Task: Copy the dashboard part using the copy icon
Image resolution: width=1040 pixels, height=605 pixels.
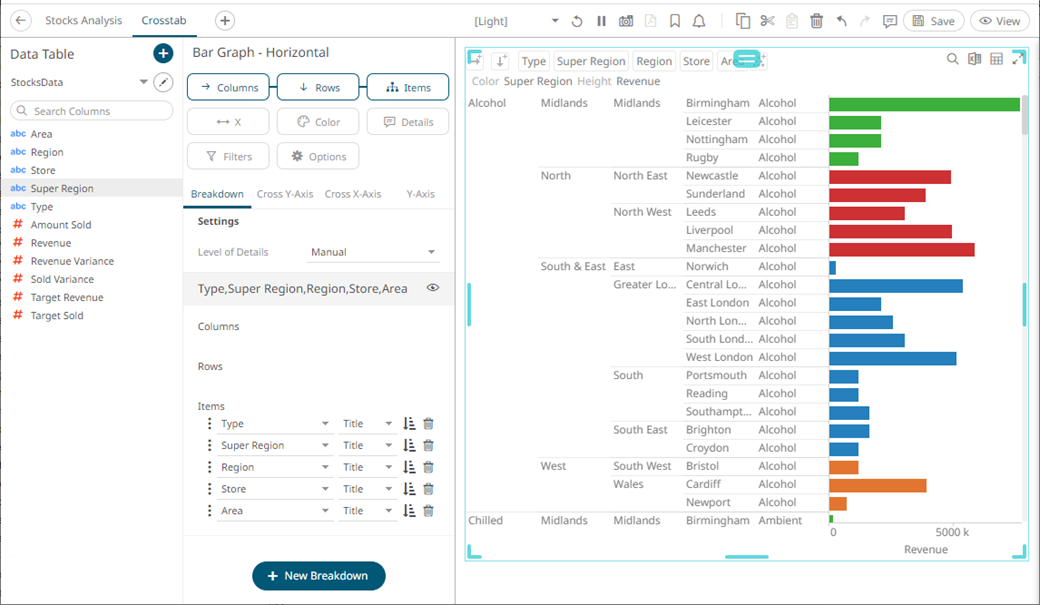Action: coord(744,20)
